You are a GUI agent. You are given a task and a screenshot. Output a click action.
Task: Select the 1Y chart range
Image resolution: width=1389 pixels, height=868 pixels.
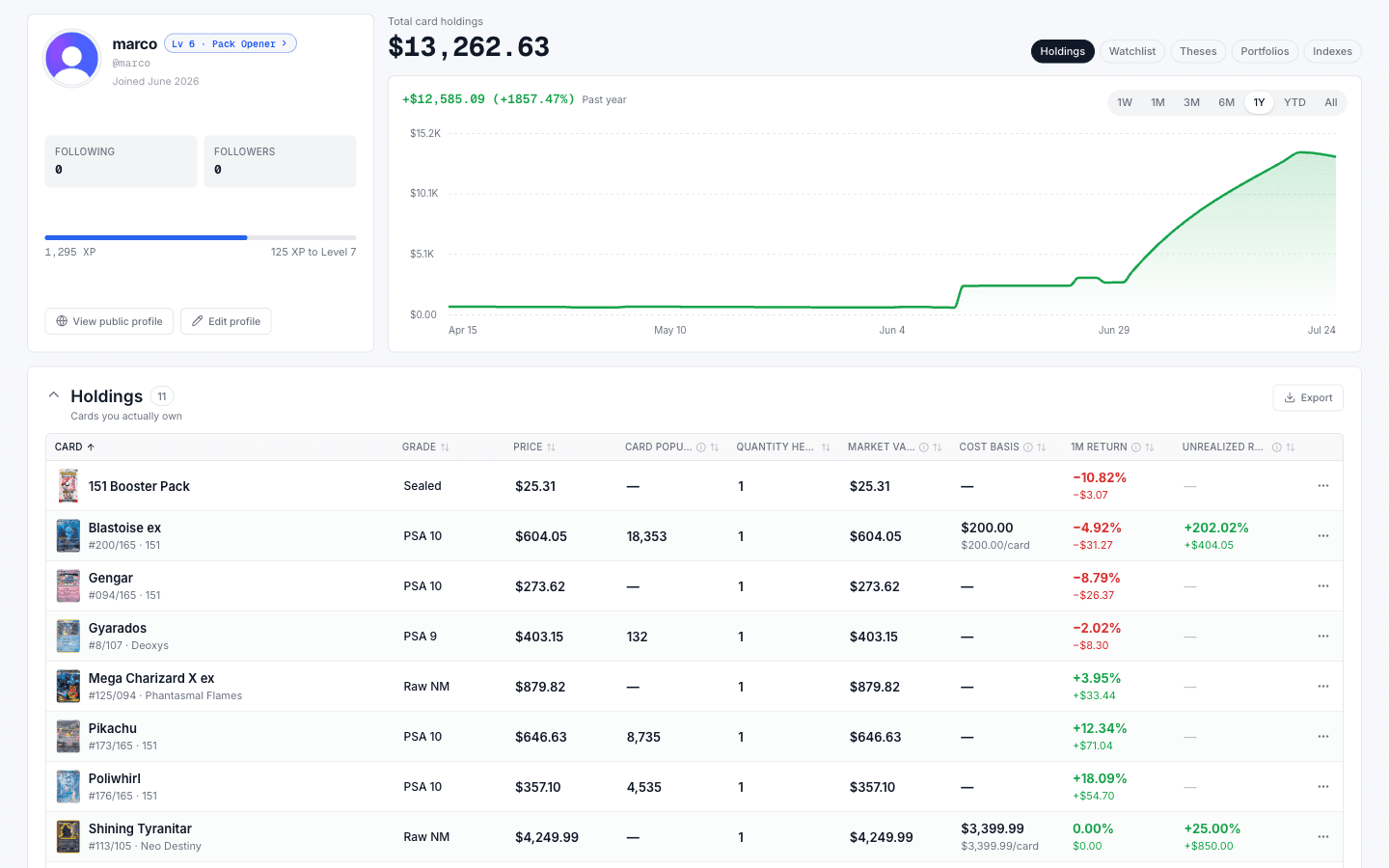click(1259, 102)
